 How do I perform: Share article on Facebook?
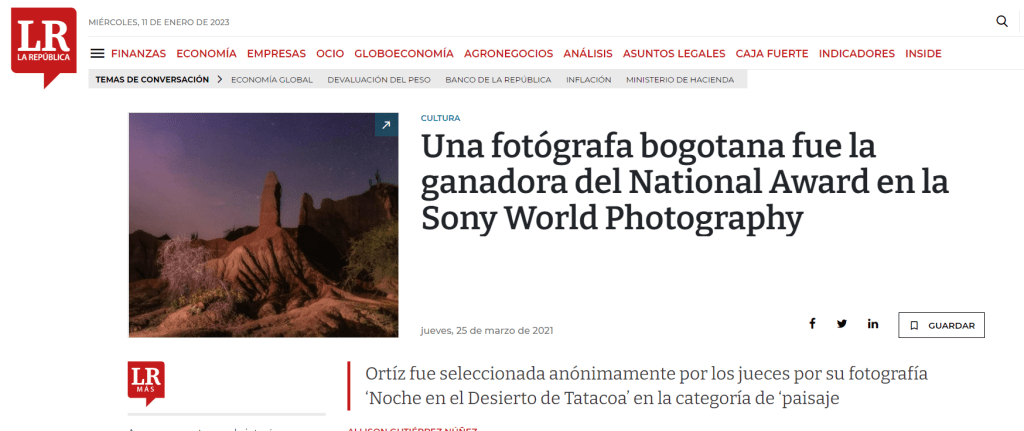click(812, 324)
